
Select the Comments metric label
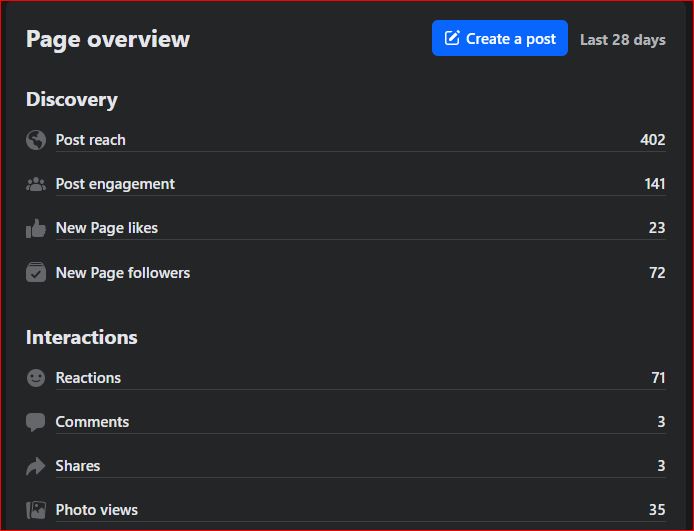pyautogui.click(x=92, y=422)
